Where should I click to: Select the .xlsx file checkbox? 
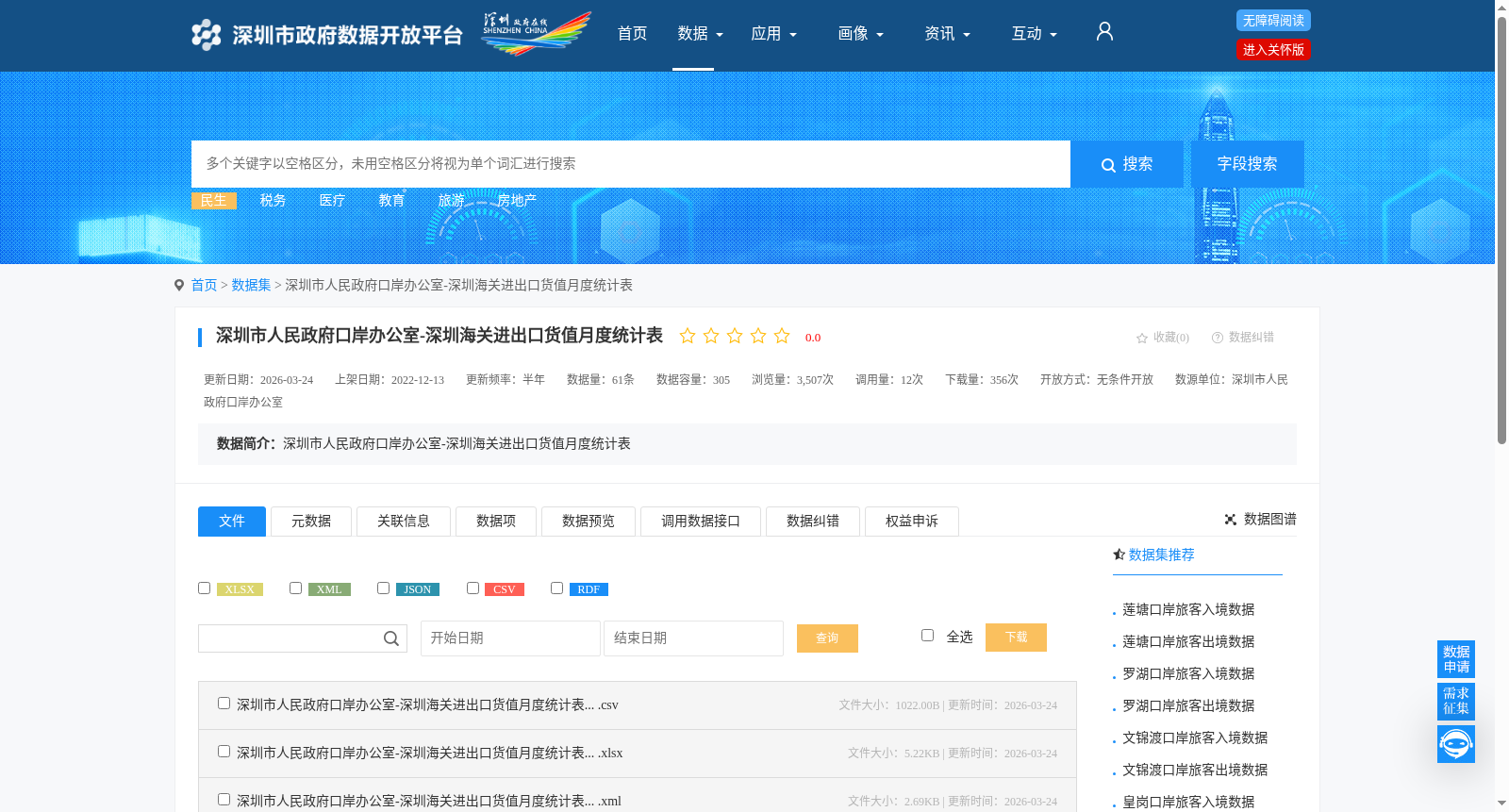click(224, 752)
